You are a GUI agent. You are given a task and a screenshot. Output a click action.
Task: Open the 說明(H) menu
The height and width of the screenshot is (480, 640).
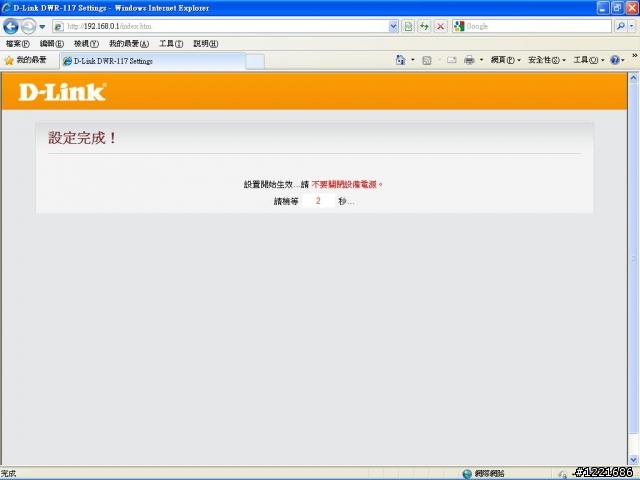point(205,44)
